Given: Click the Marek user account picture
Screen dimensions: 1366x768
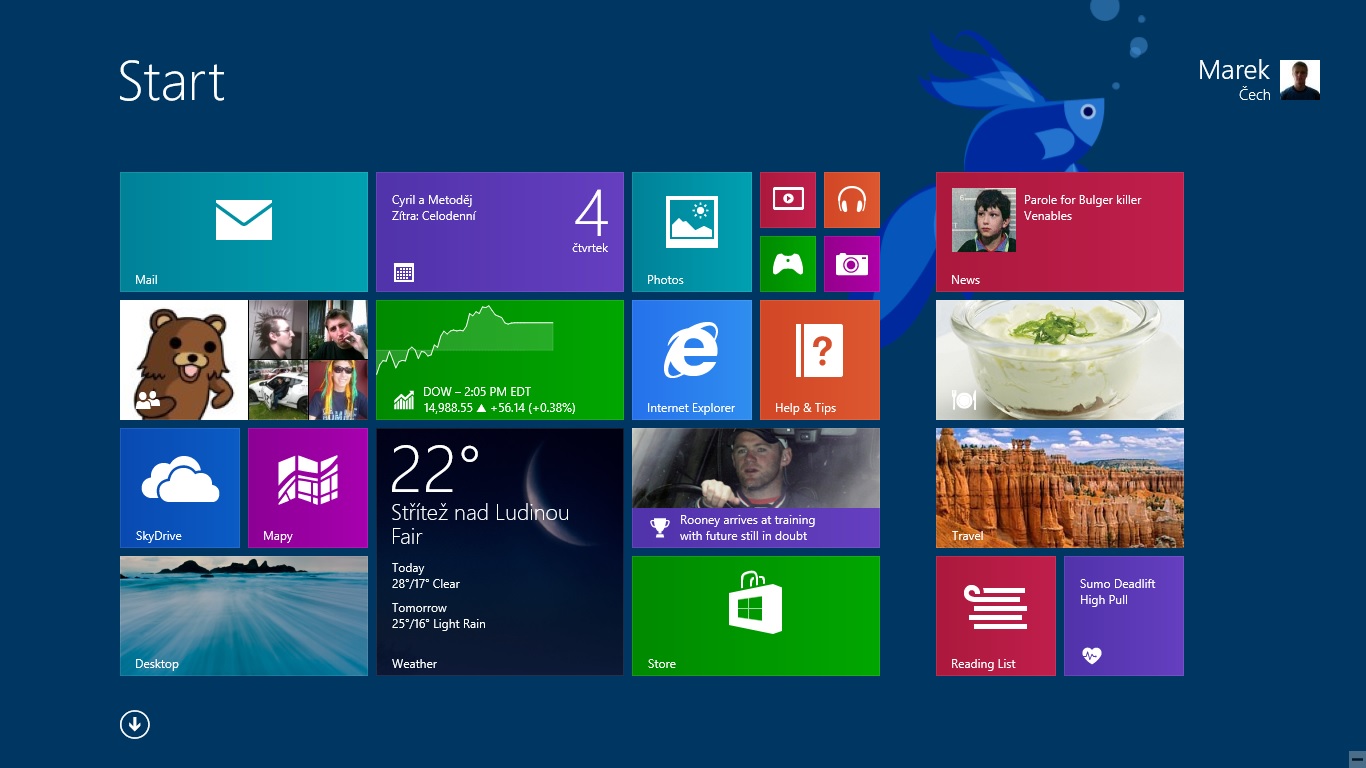Looking at the screenshot, I should point(1300,80).
